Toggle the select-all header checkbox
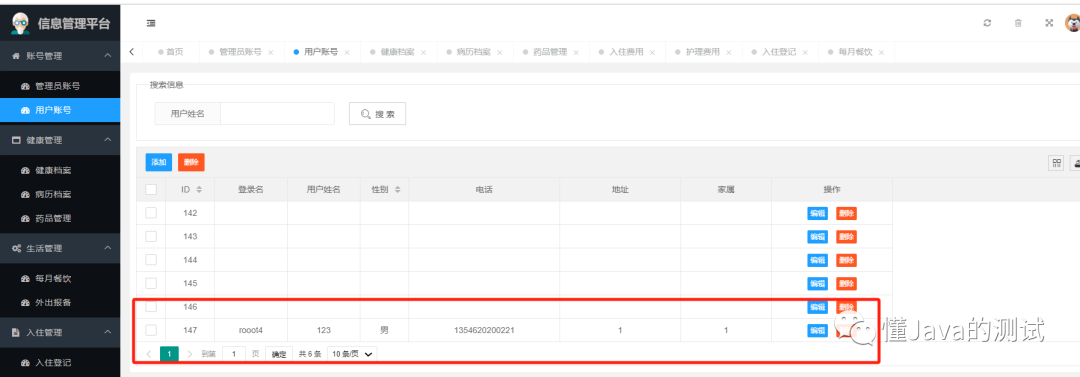Screen dimensions: 1080x377 point(151,190)
